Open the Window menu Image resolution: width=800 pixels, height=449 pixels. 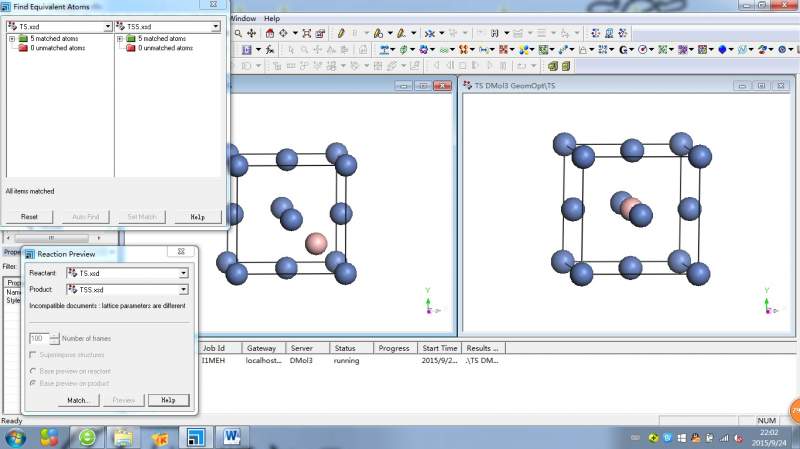242,18
